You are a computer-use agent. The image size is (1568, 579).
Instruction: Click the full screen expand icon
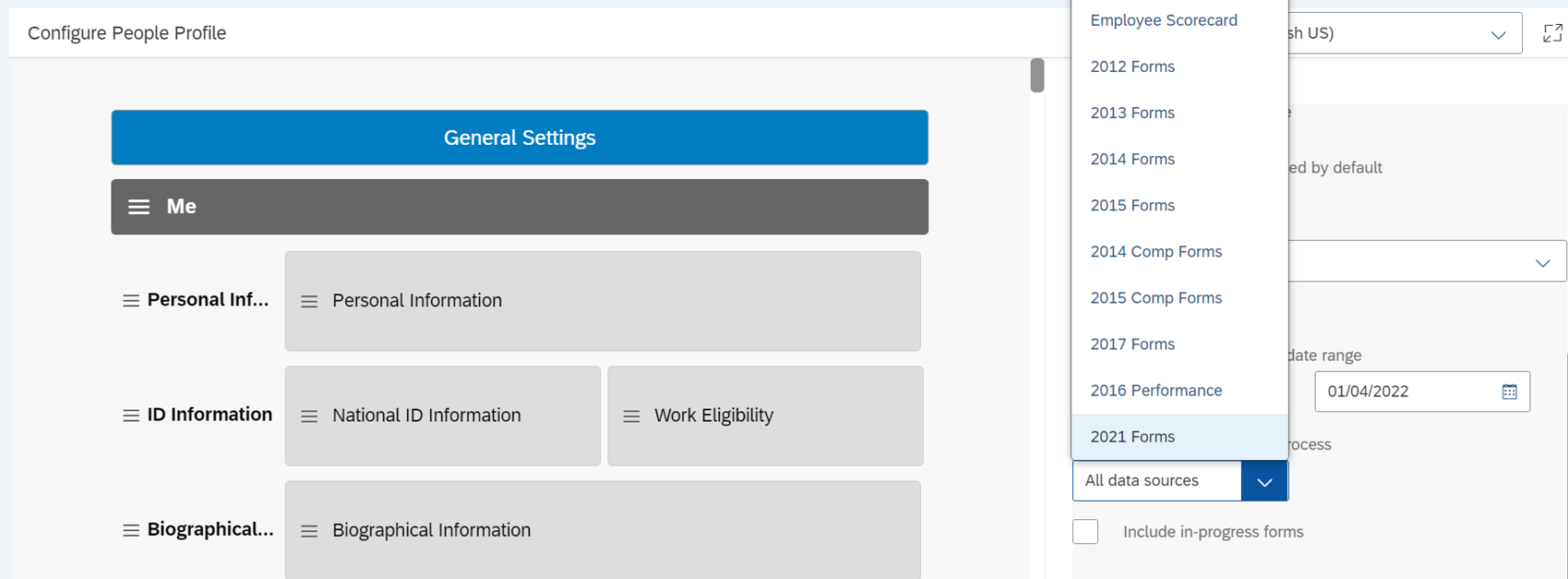[x=1552, y=33]
